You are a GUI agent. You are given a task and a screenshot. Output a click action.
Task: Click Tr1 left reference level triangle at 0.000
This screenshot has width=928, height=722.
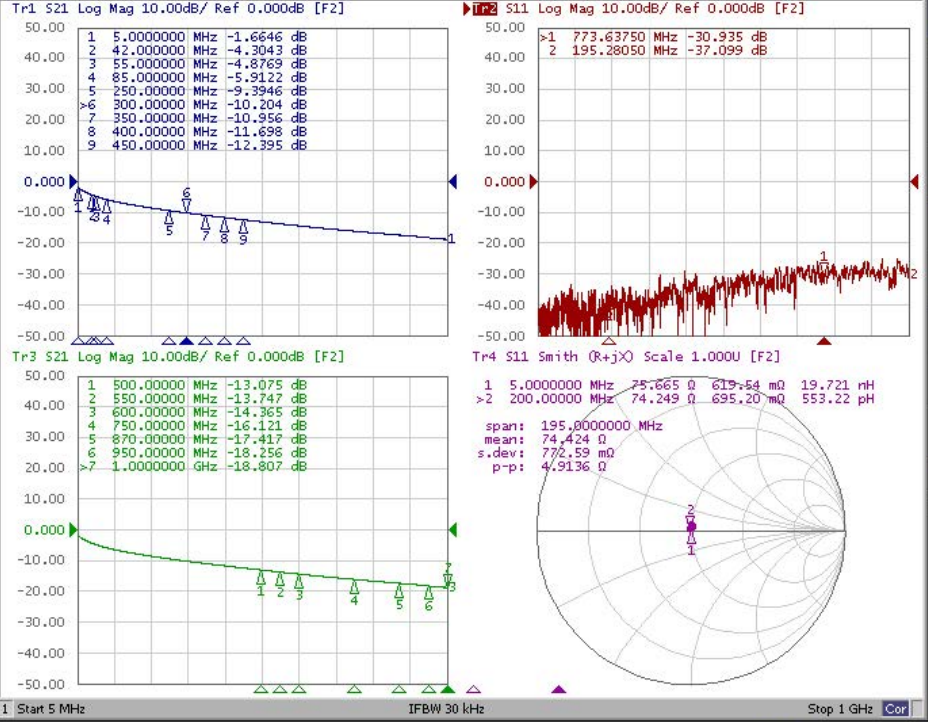74,181
